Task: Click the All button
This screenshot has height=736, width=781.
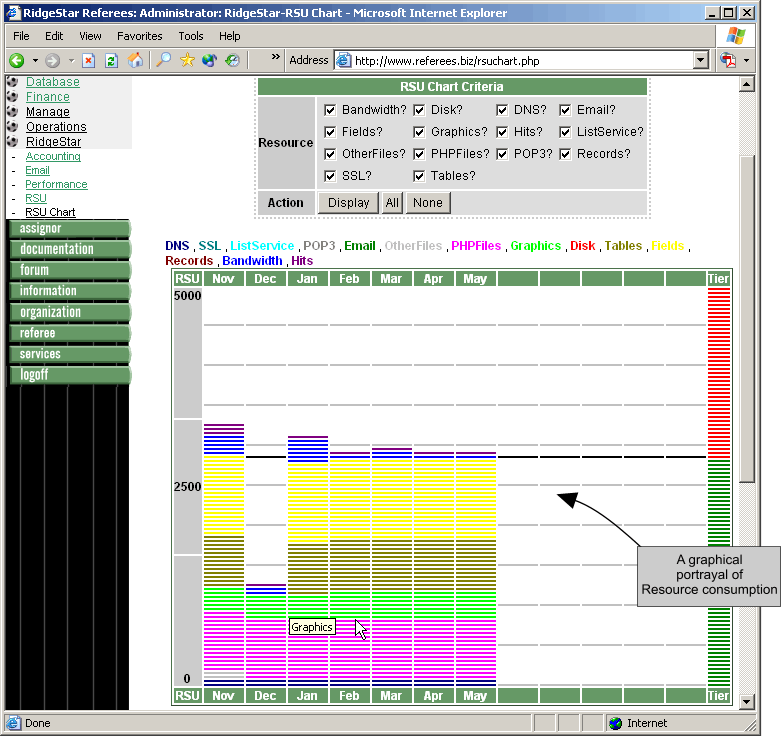Action: click(x=392, y=203)
